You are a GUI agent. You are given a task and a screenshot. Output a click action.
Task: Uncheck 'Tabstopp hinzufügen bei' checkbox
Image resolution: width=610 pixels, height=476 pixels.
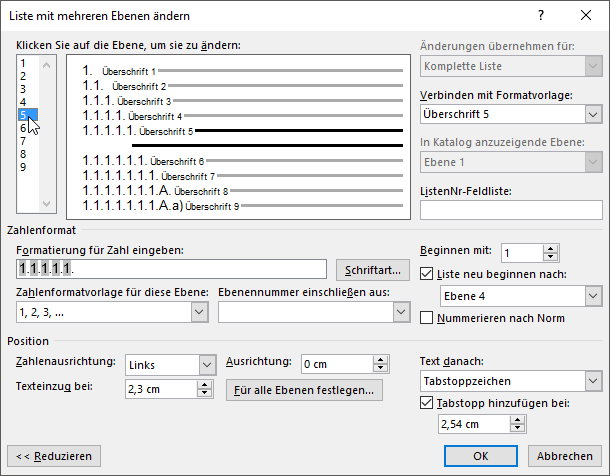click(x=428, y=403)
